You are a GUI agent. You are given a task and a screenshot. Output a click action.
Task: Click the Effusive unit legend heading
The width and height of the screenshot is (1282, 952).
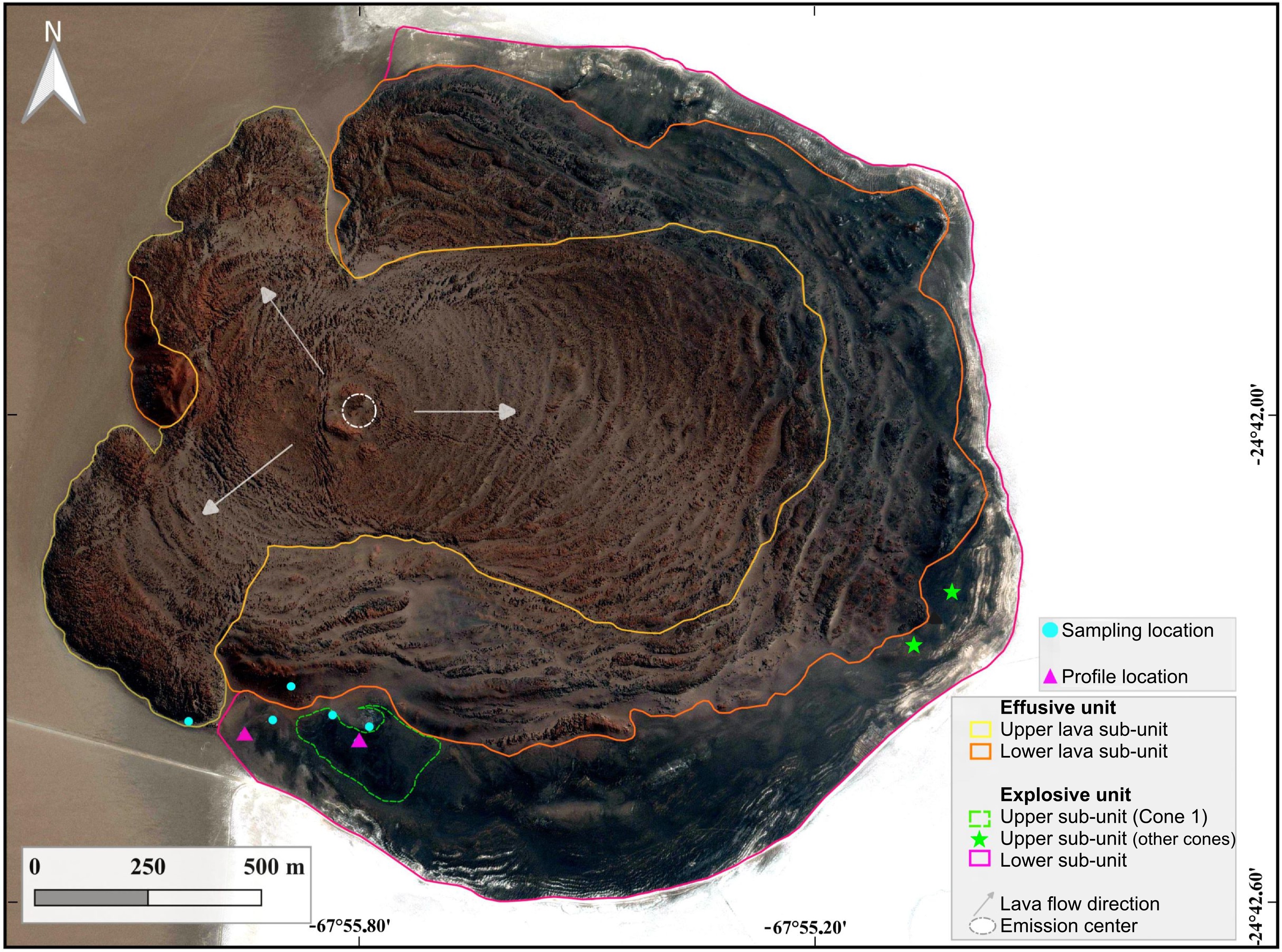(x=1058, y=707)
